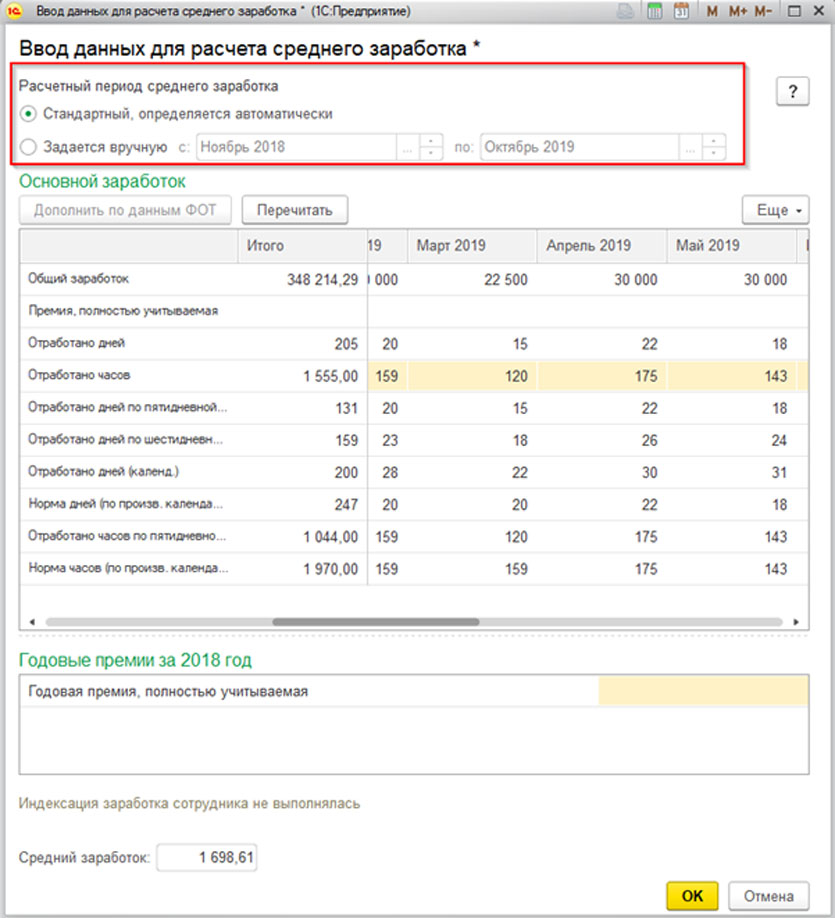Click the 'Итого' column header
Viewport: 835px width, 918px height.
point(303,246)
